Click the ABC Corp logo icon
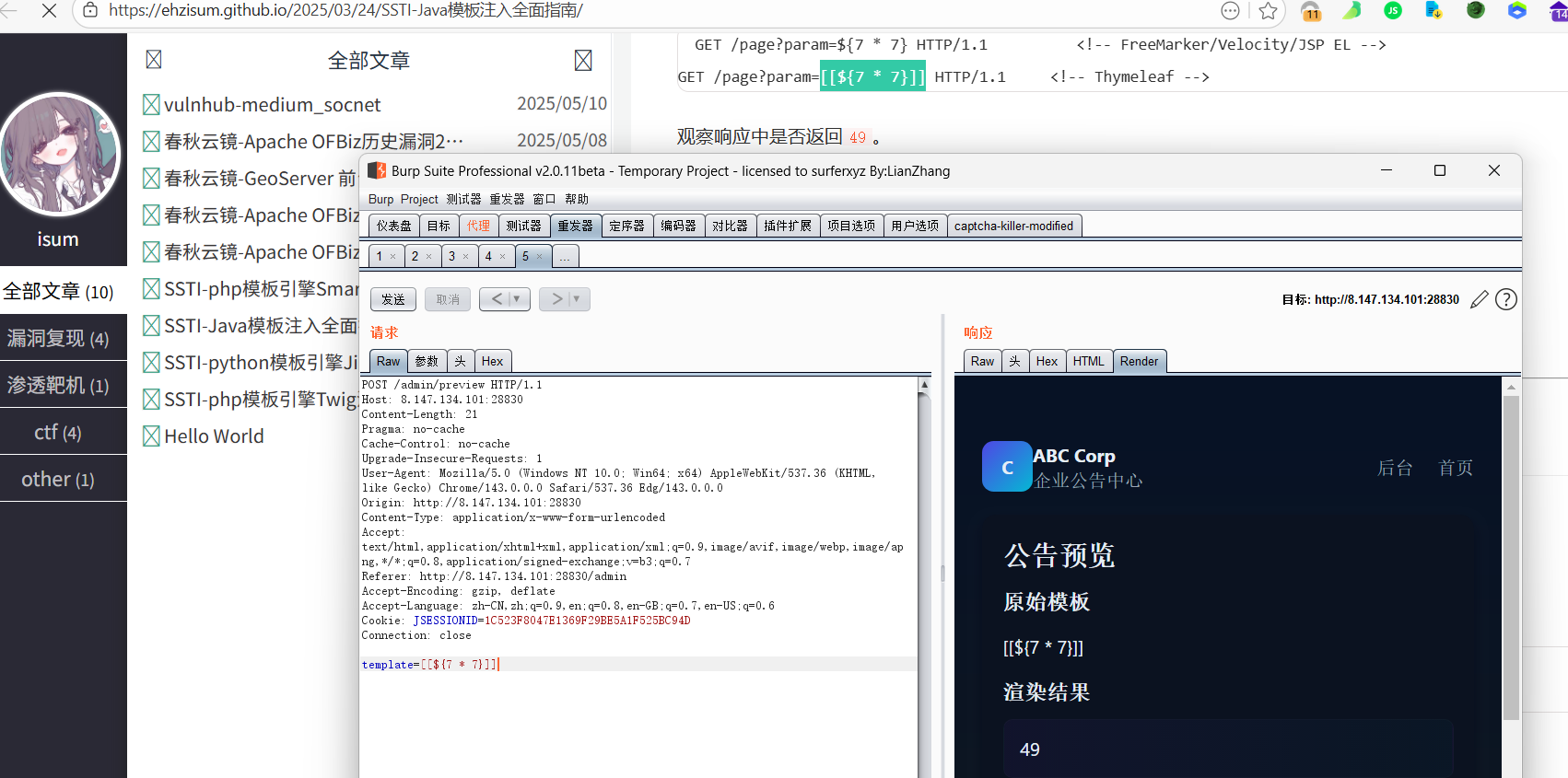The width and height of the screenshot is (1568, 778). tap(1006, 467)
